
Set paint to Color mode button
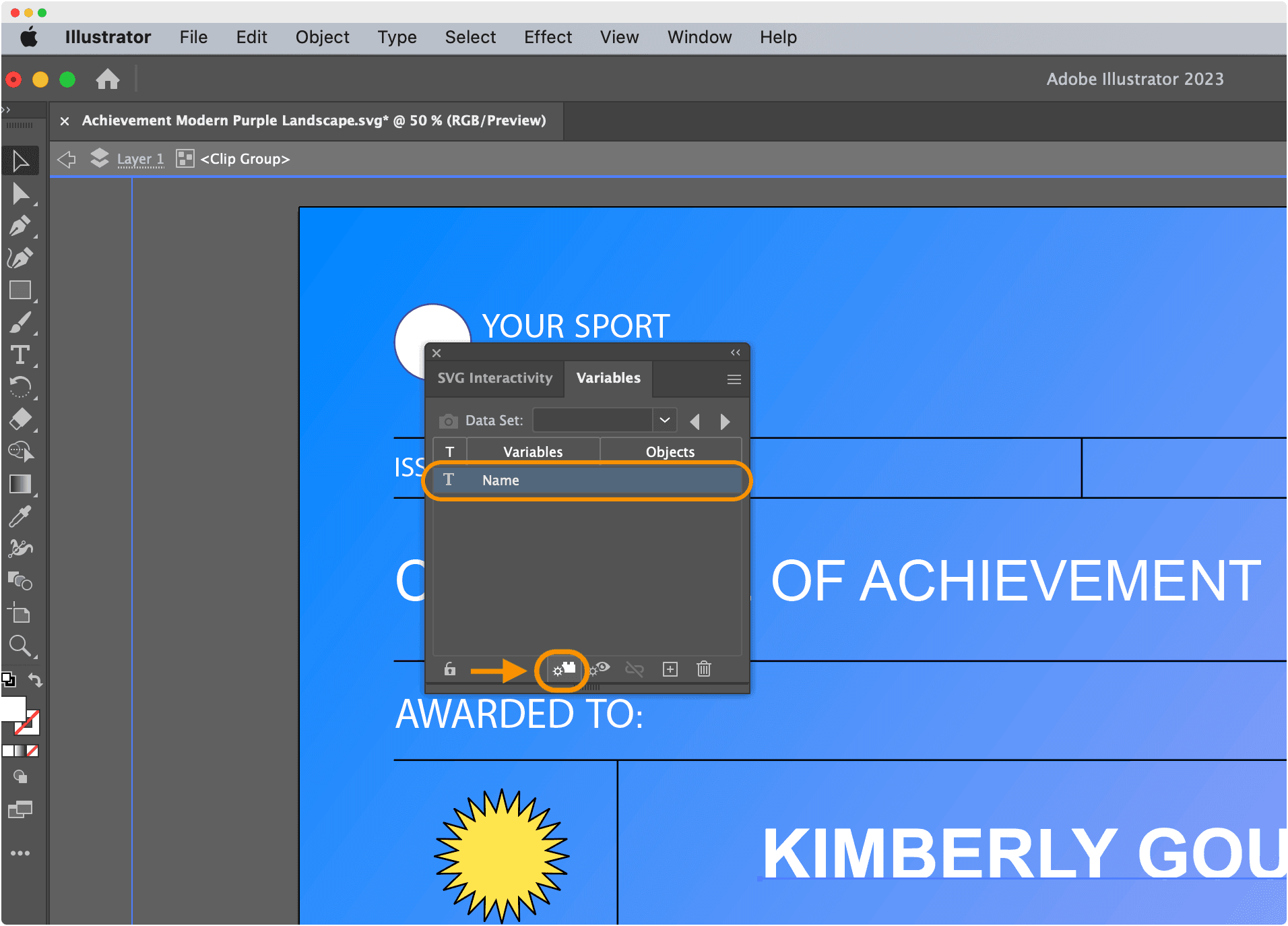coord(7,751)
